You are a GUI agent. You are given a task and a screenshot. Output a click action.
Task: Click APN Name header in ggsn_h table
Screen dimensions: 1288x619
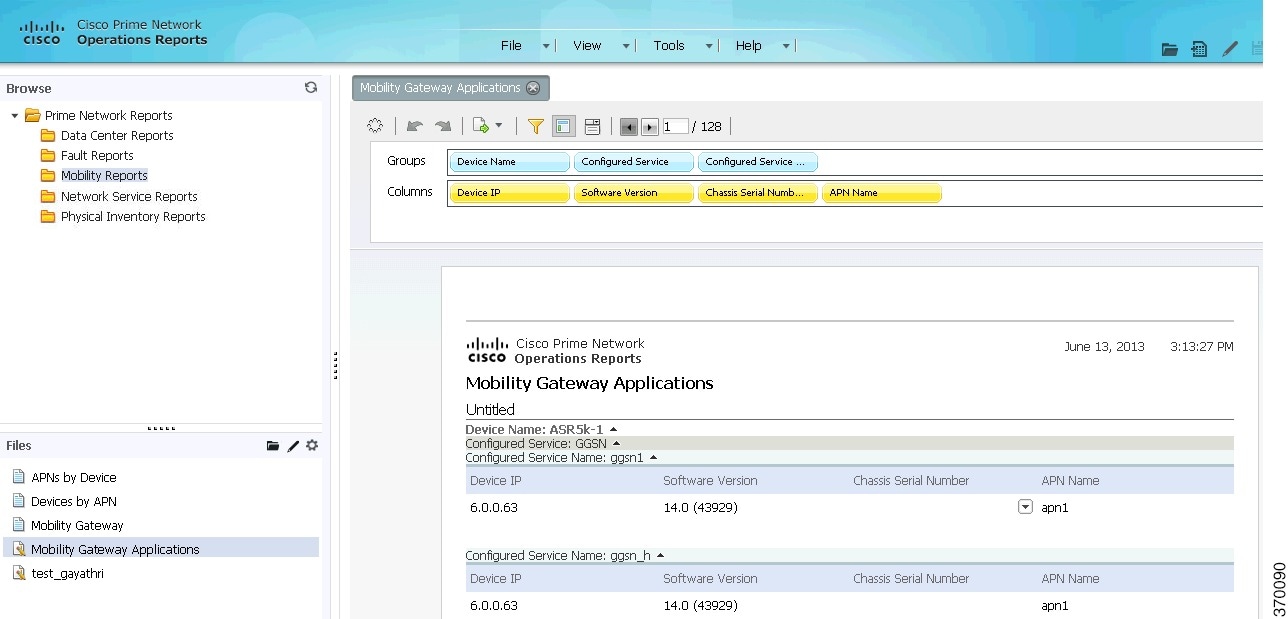[x=1070, y=579]
